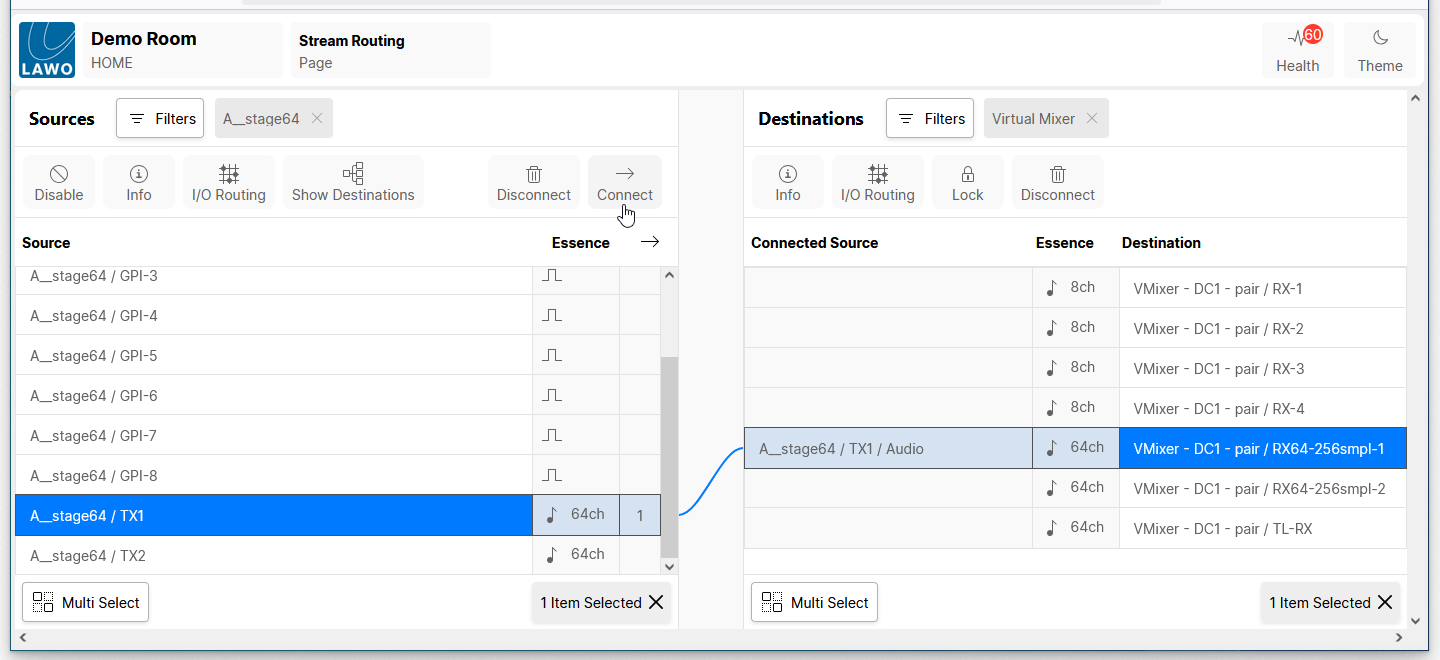This screenshot has width=1440, height=660.
Task: Enable Multi Select in Sources panel
Action: point(86,602)
